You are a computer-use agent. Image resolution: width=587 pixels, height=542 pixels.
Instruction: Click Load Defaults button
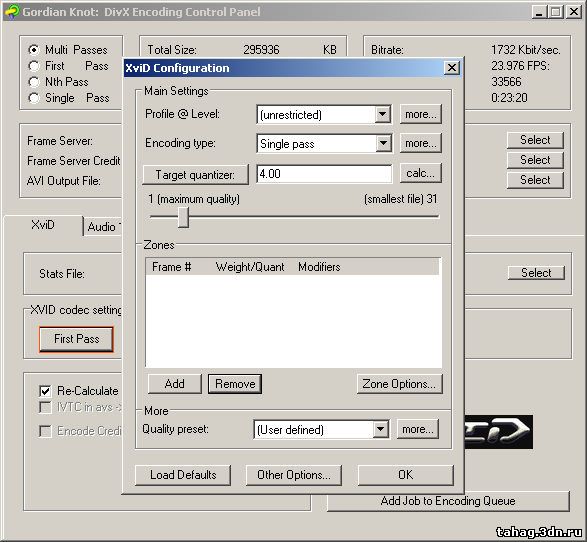(183, 475)
